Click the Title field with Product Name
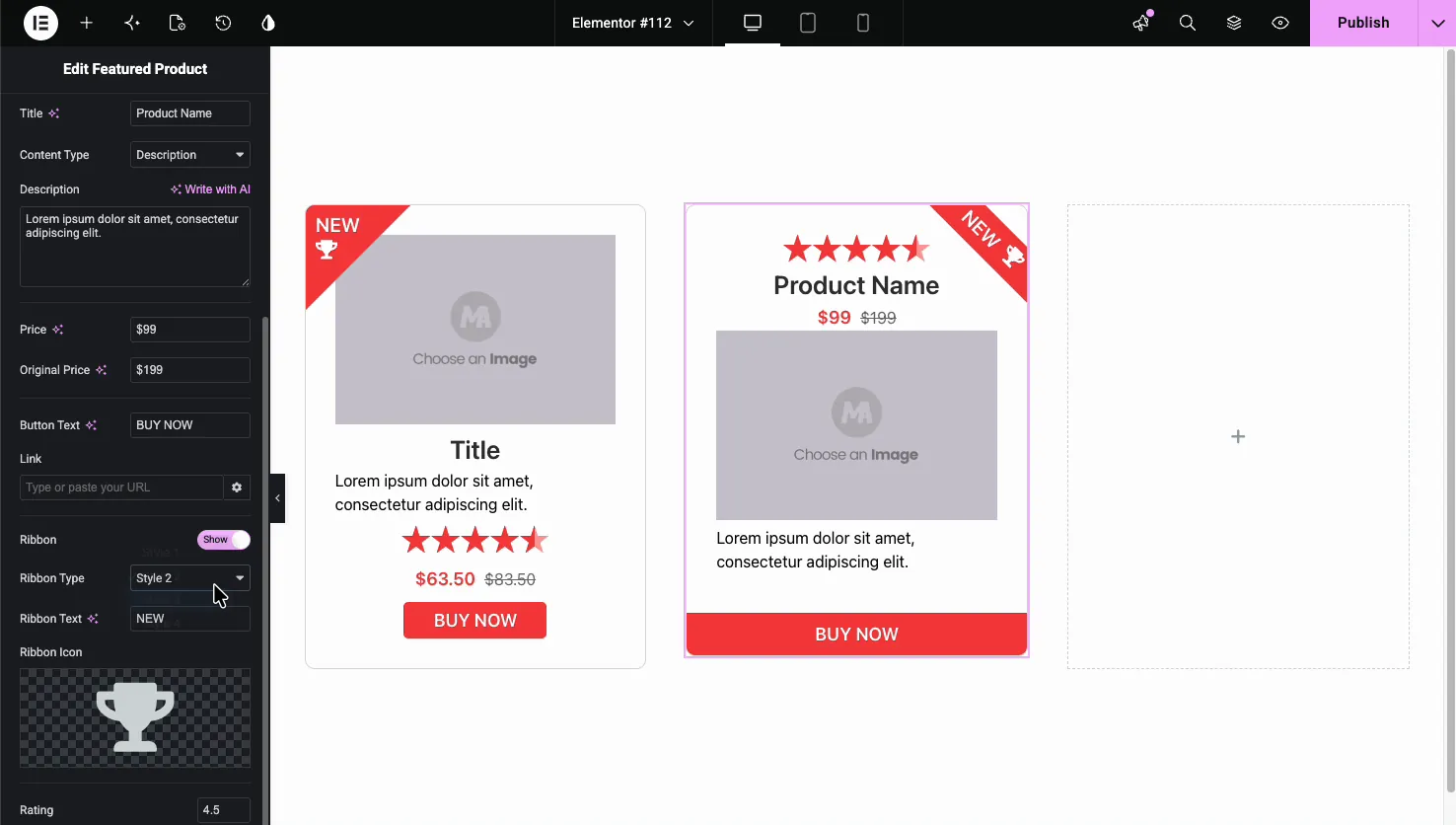The image size is (1456, 825). pyautogui.click(x=190, y=113)
